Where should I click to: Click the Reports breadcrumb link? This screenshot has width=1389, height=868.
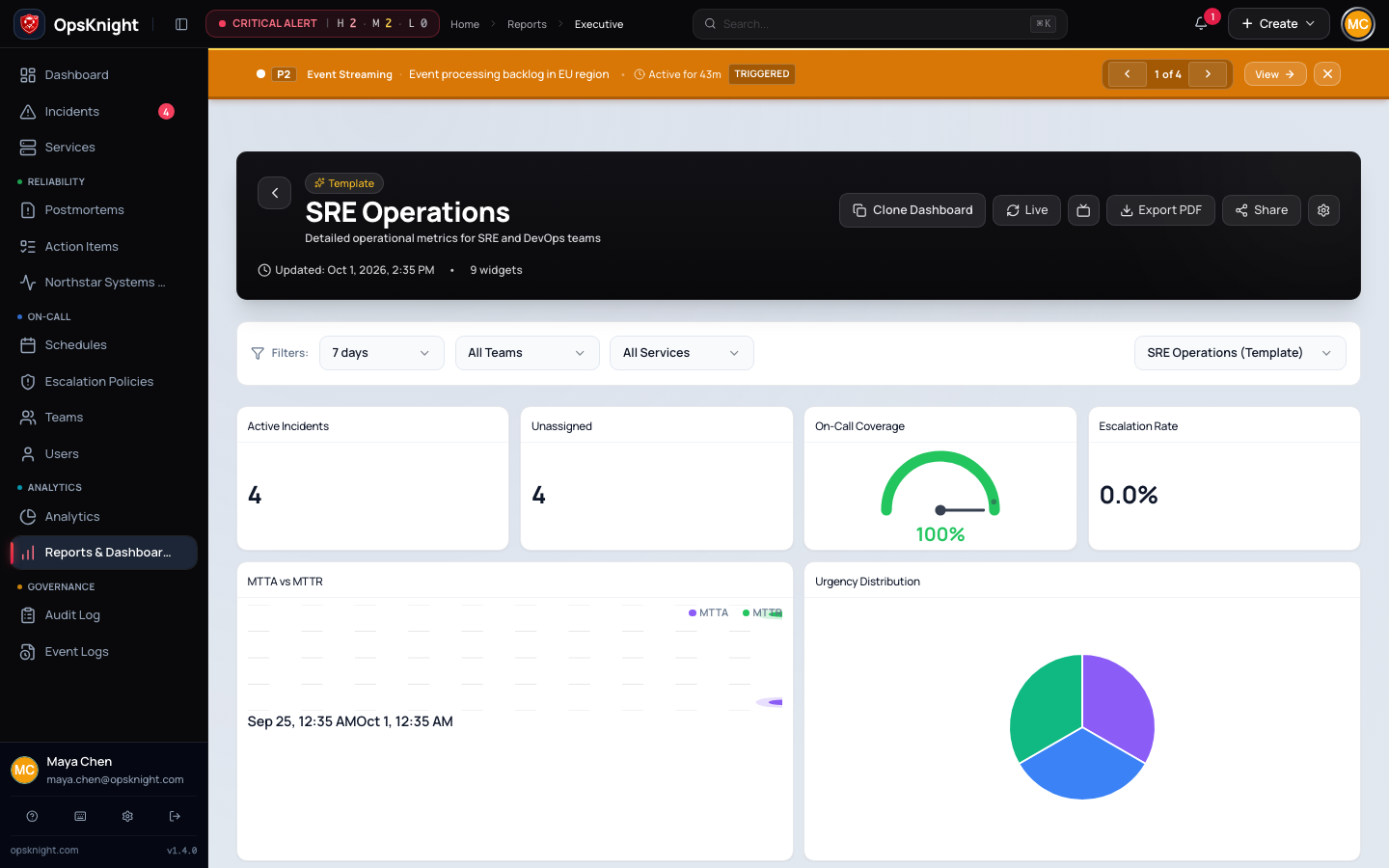point(527,24)
